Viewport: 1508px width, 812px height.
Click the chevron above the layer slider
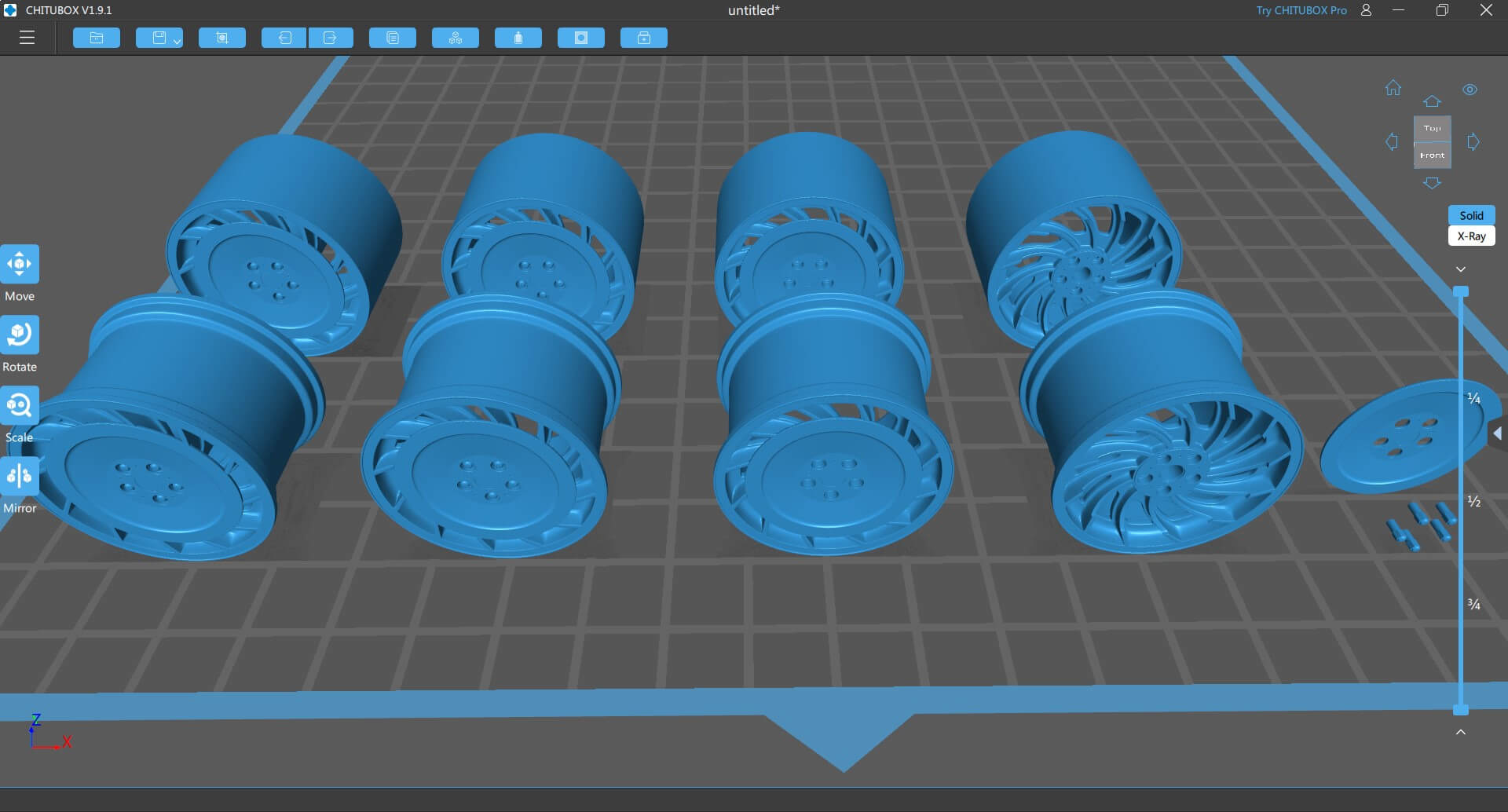coord(1461,269)
